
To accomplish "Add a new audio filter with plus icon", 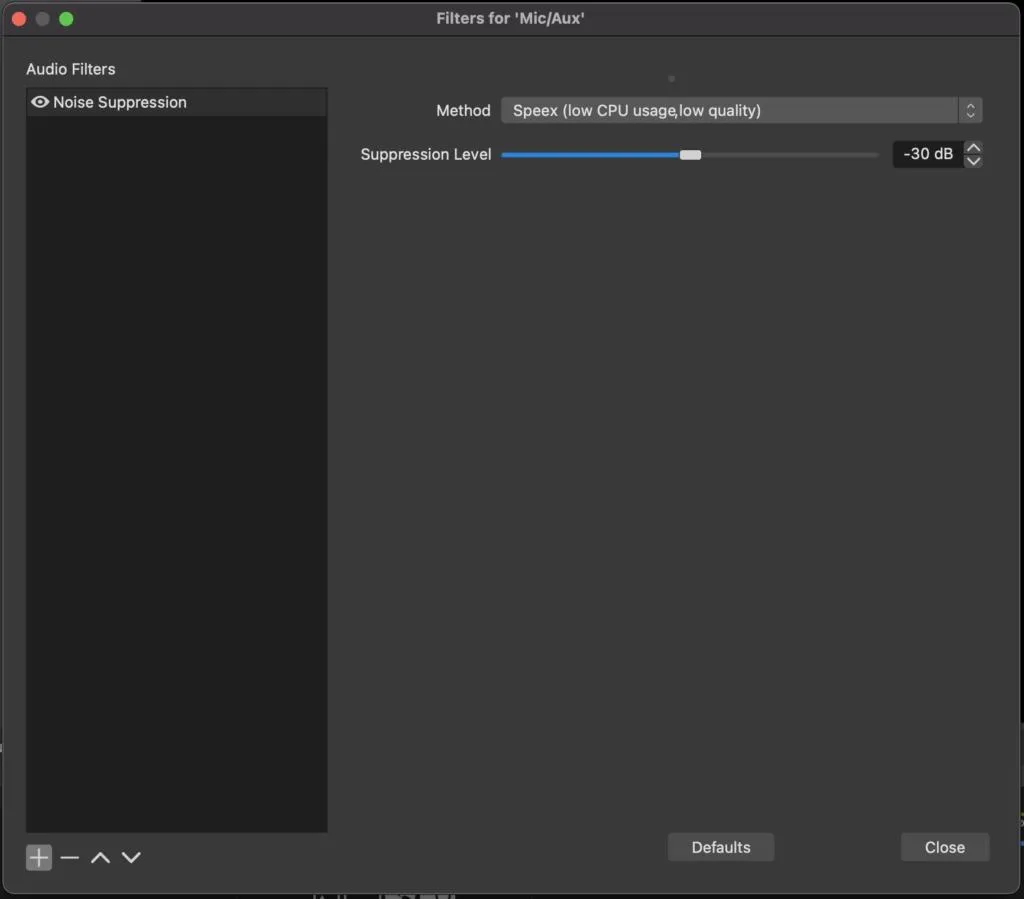I will (39, 857).
